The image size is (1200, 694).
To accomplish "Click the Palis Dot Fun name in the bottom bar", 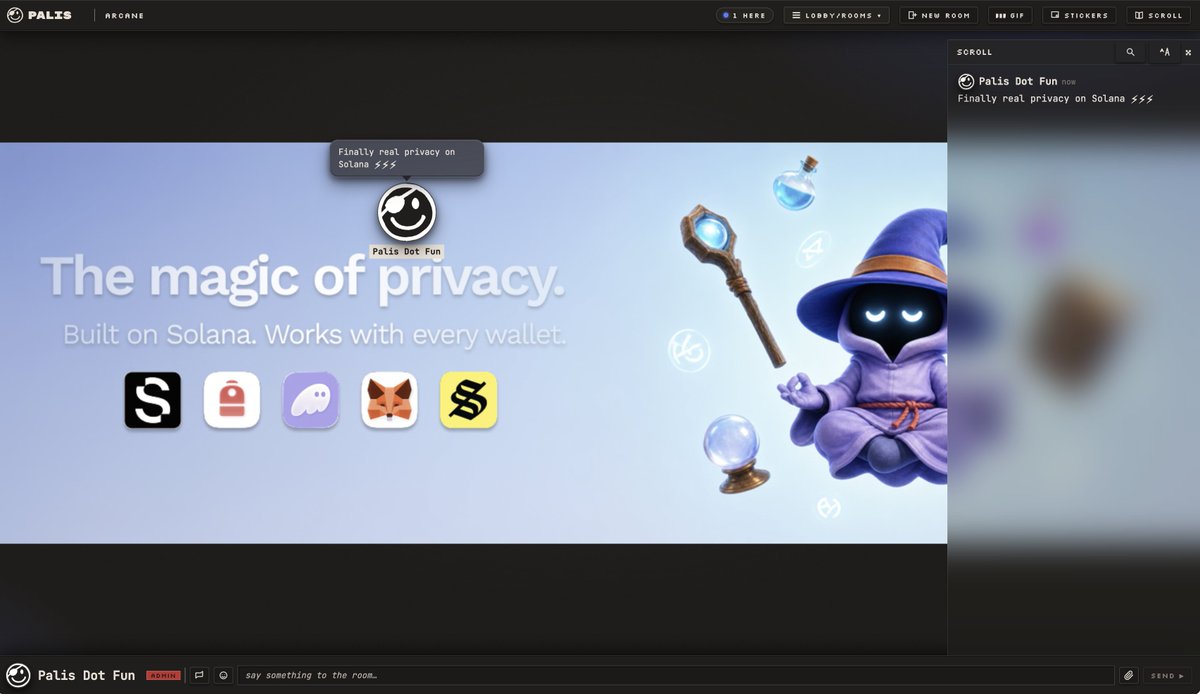I will pos(86,675).
